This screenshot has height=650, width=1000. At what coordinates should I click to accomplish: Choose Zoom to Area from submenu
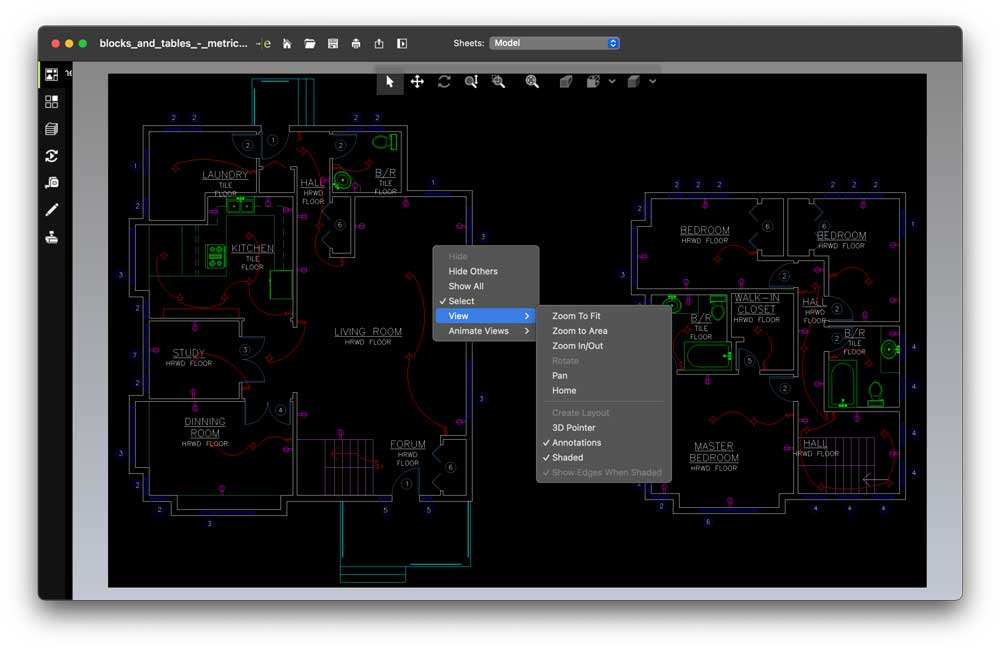[x=579, y=331]
